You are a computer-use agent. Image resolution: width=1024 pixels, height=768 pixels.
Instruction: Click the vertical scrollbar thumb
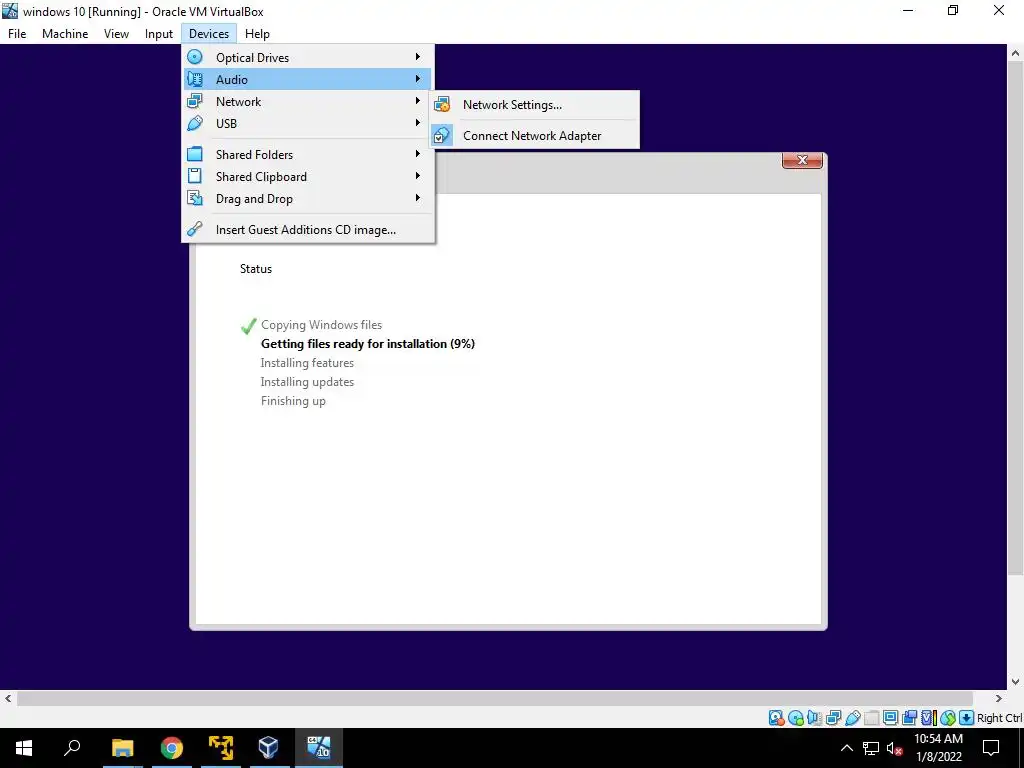coord(1016,319)
